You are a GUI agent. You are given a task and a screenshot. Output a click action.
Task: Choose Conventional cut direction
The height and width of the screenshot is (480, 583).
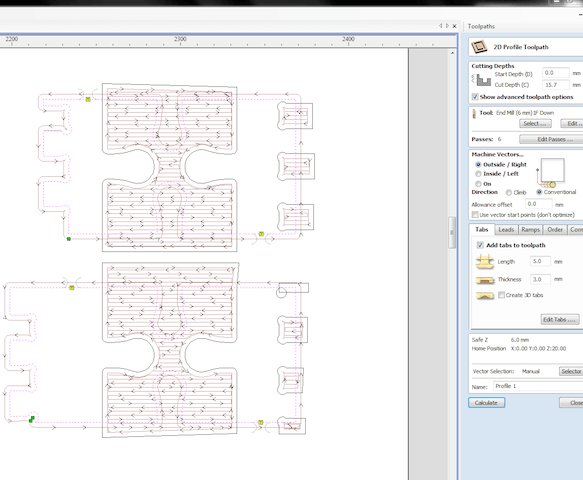[x=539, y=192]
